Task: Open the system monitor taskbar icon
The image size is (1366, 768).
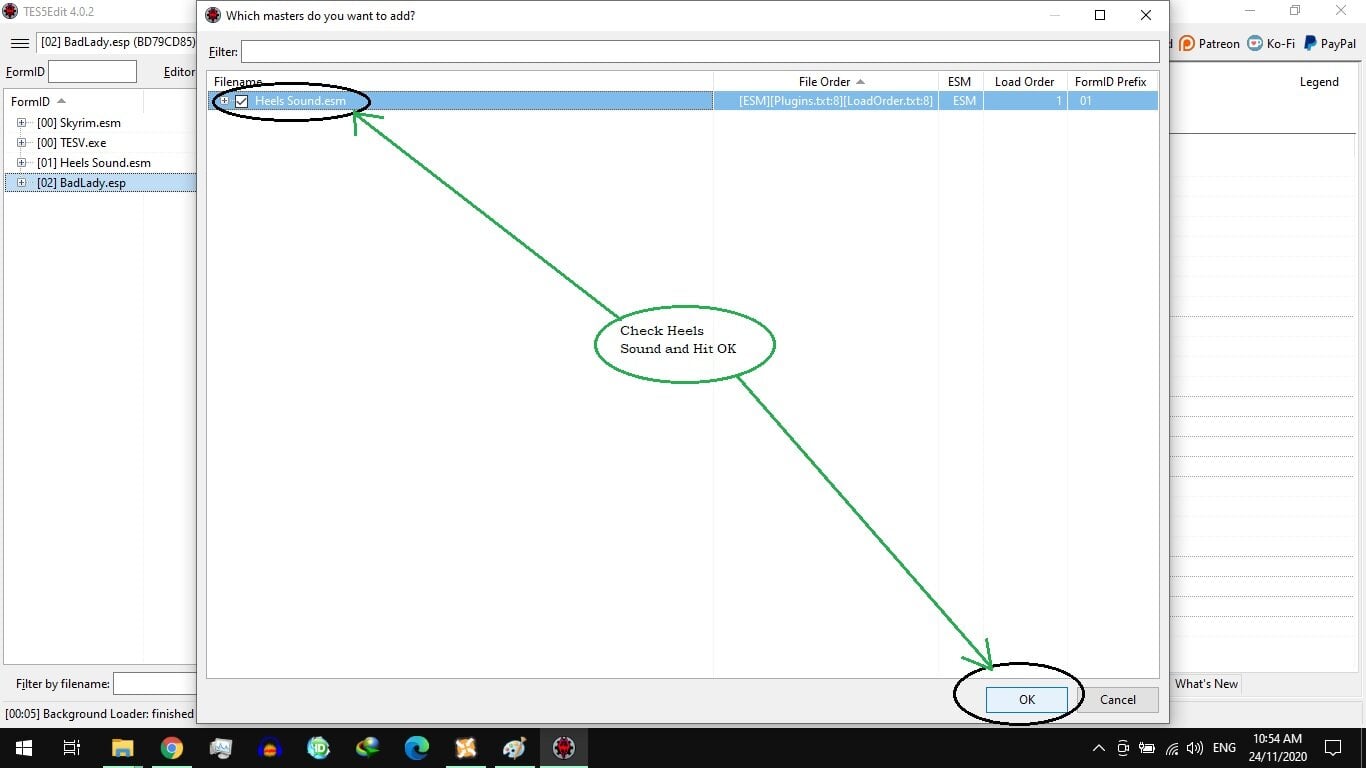Action: (x=221, y=748)
